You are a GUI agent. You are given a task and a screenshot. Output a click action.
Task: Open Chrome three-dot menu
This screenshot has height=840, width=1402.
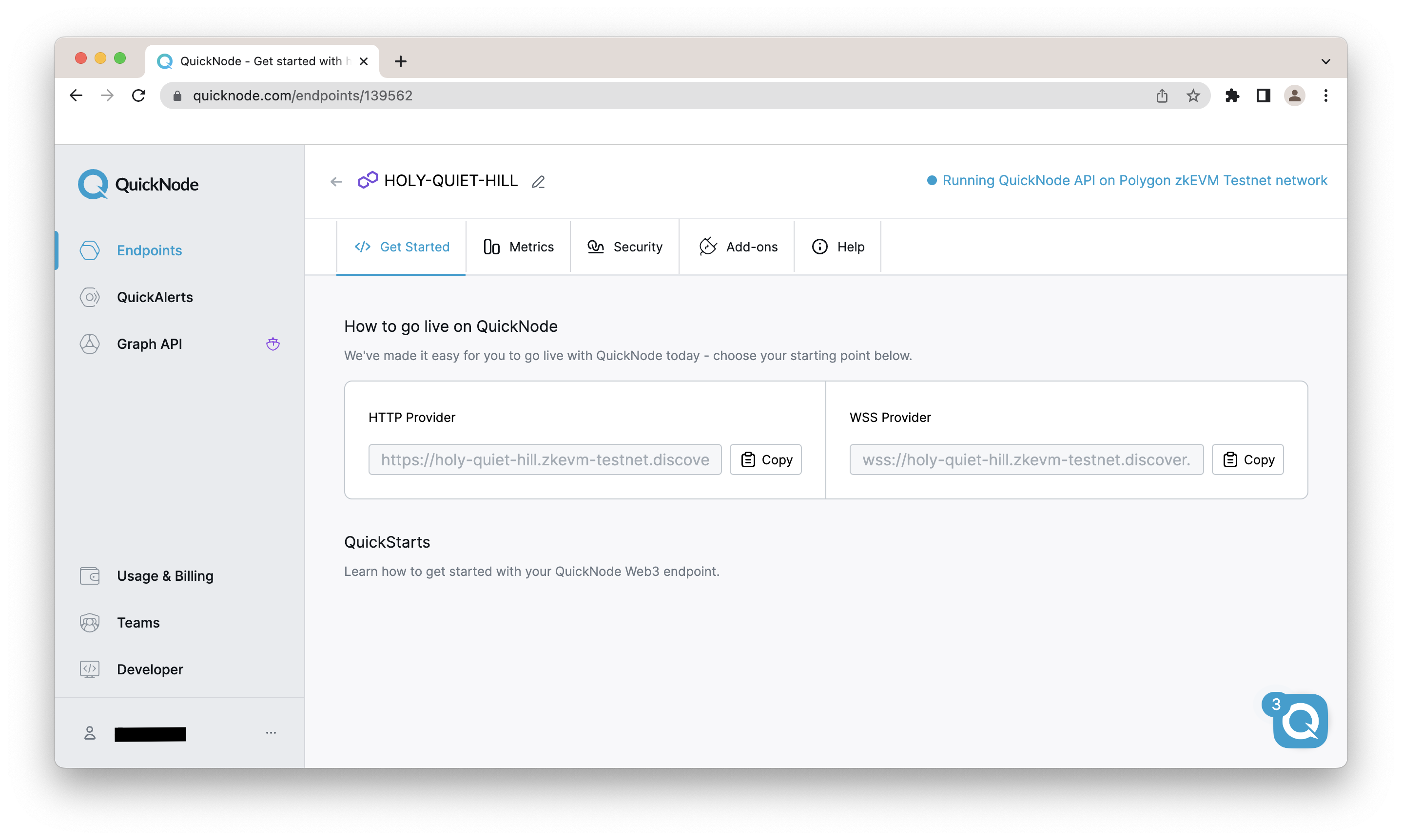[1325, 95]
